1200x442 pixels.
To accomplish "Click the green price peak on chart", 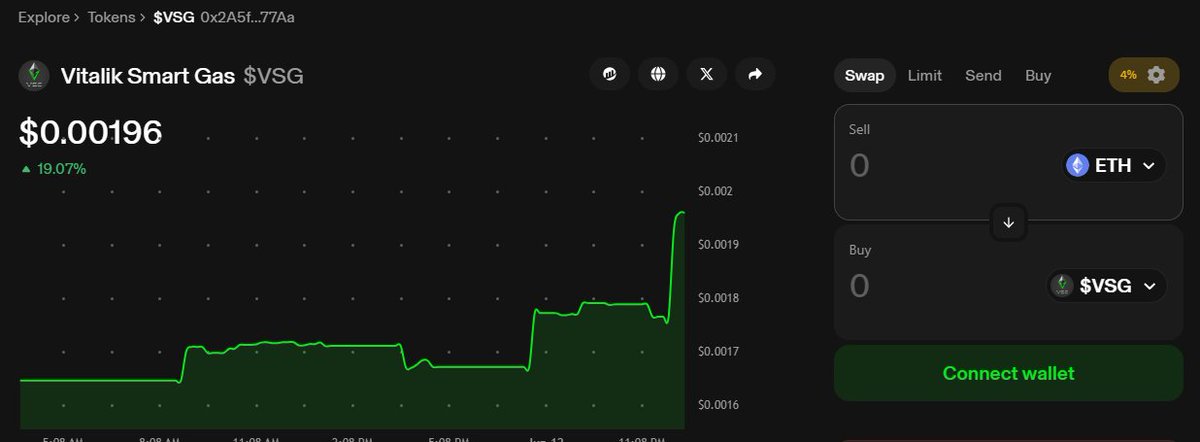I will point(681,212).
